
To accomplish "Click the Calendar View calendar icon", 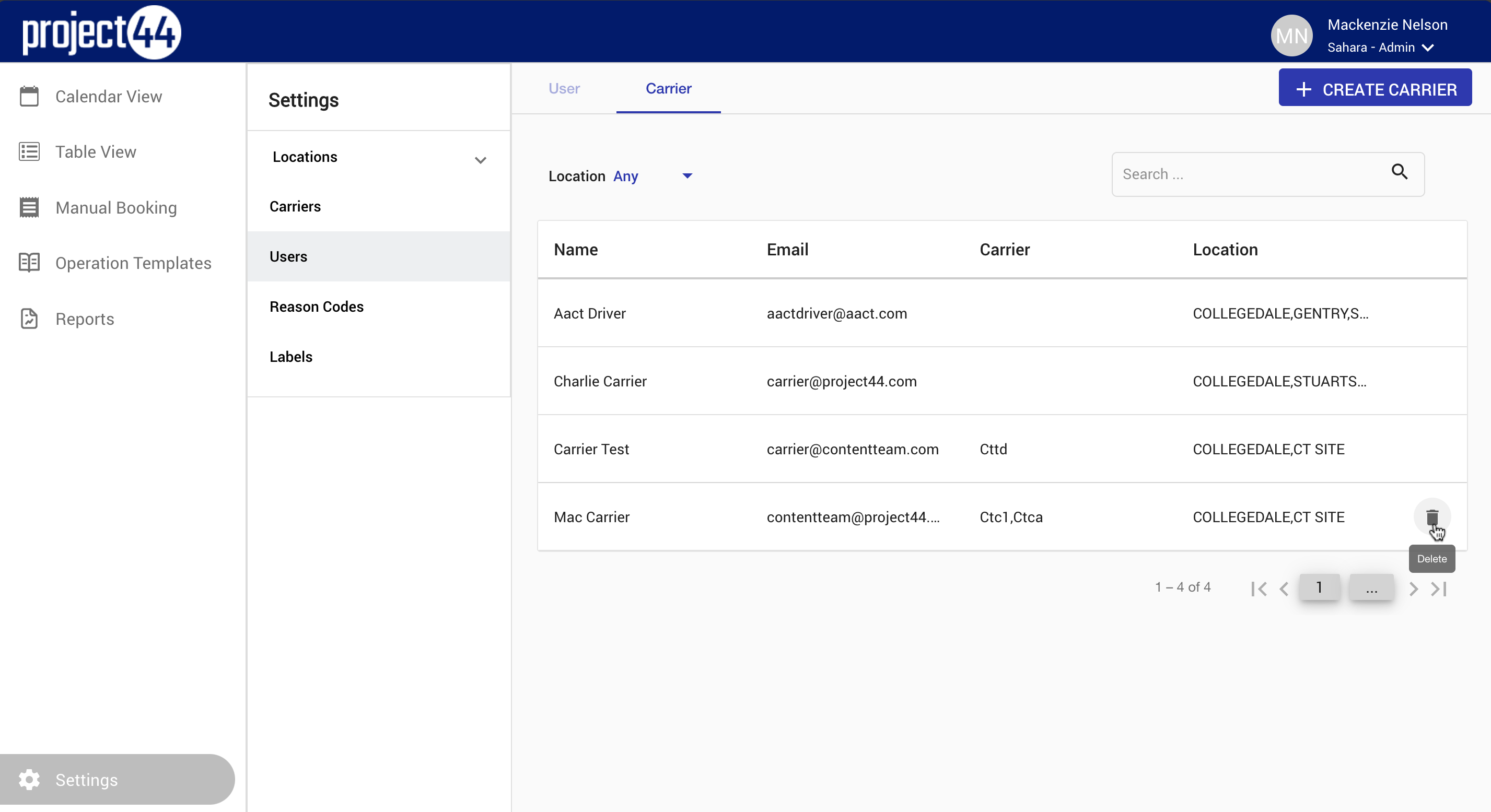I will pos(29,96).
